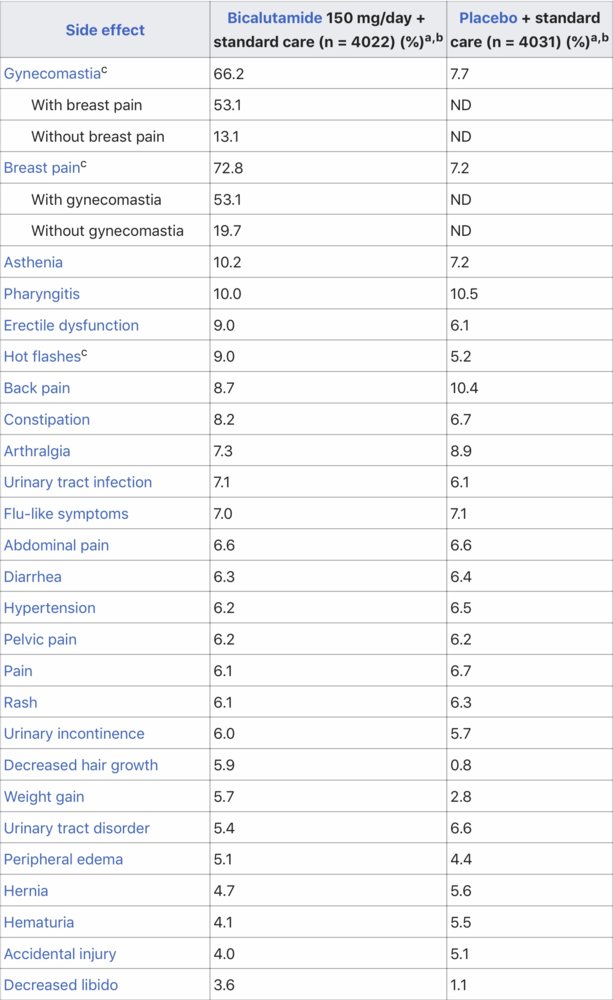Open the Constipation link

[47, 419]
